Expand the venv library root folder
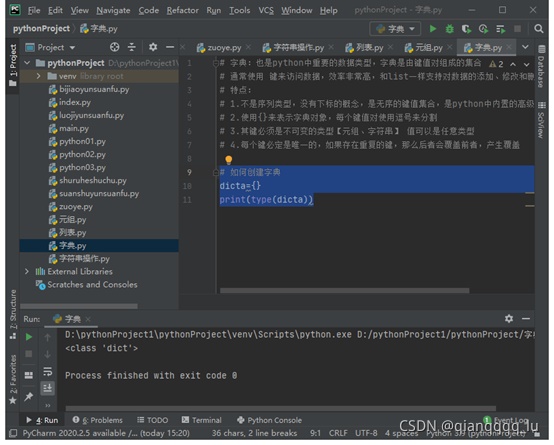The width and height of the screenshot is (554, 445). (x=38, y=76)
